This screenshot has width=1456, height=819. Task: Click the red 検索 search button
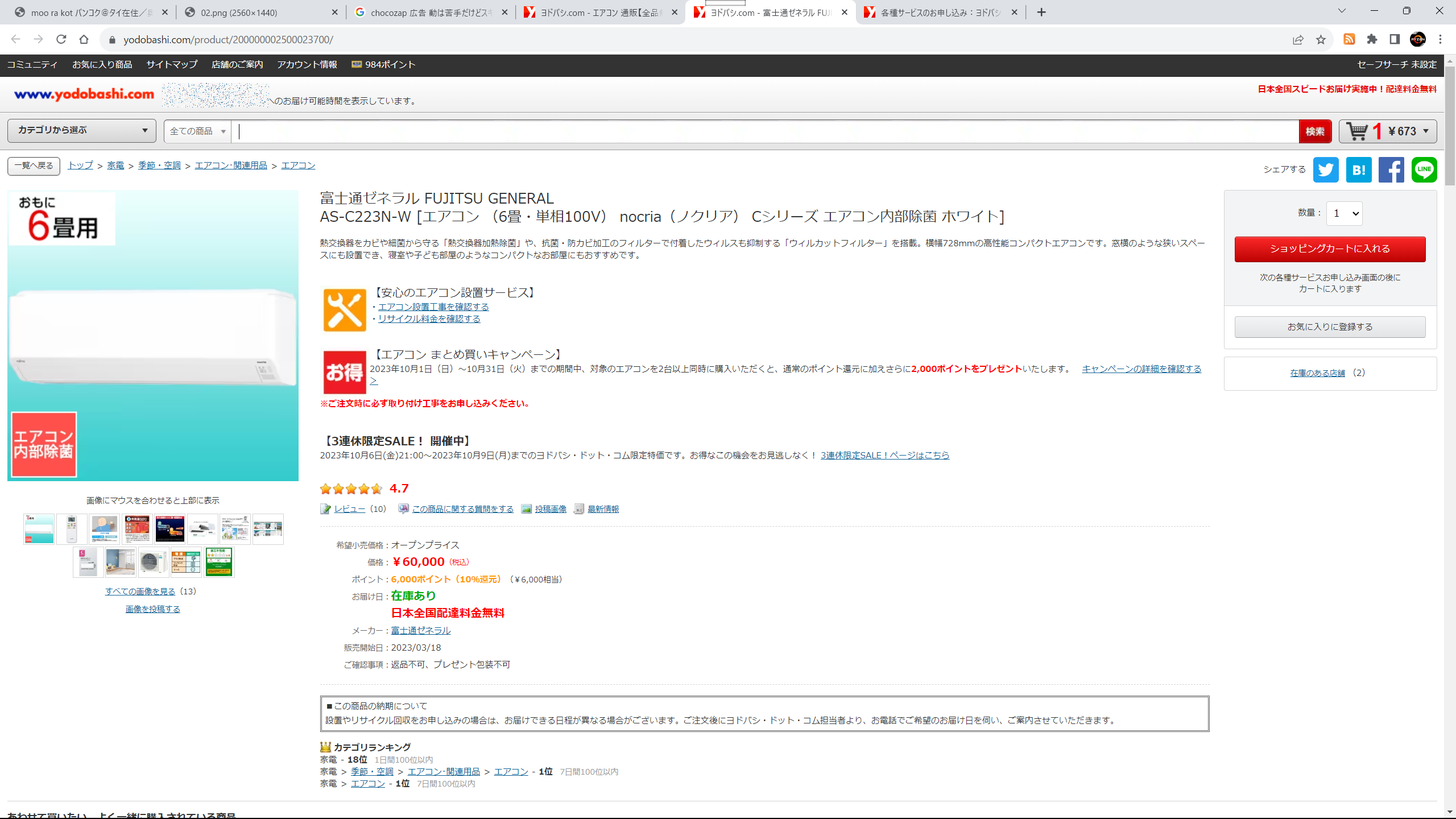click(1315, 131)
